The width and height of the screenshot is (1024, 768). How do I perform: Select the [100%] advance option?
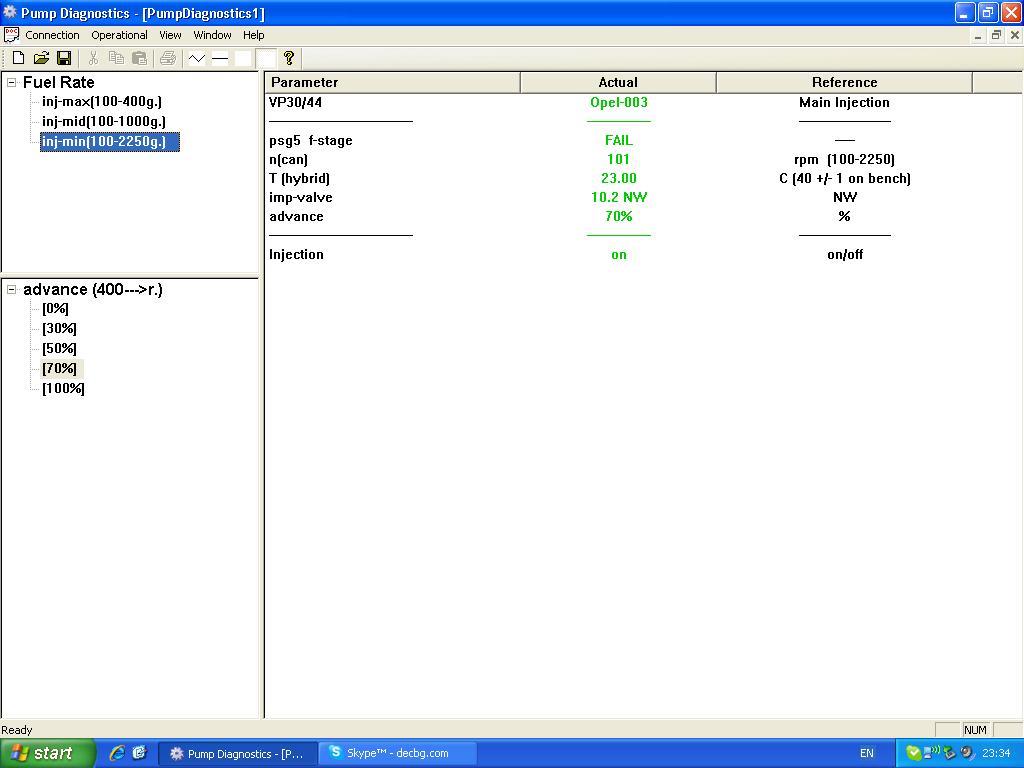[x=63, y=388]
